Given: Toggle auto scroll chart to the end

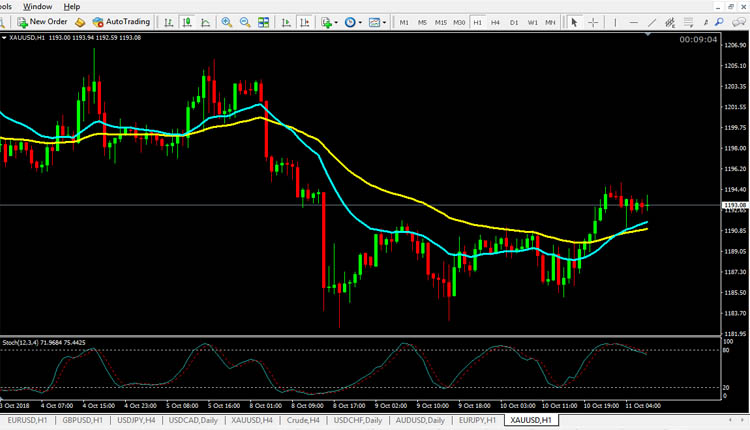Looking at the screenshot, I should 286,22.
